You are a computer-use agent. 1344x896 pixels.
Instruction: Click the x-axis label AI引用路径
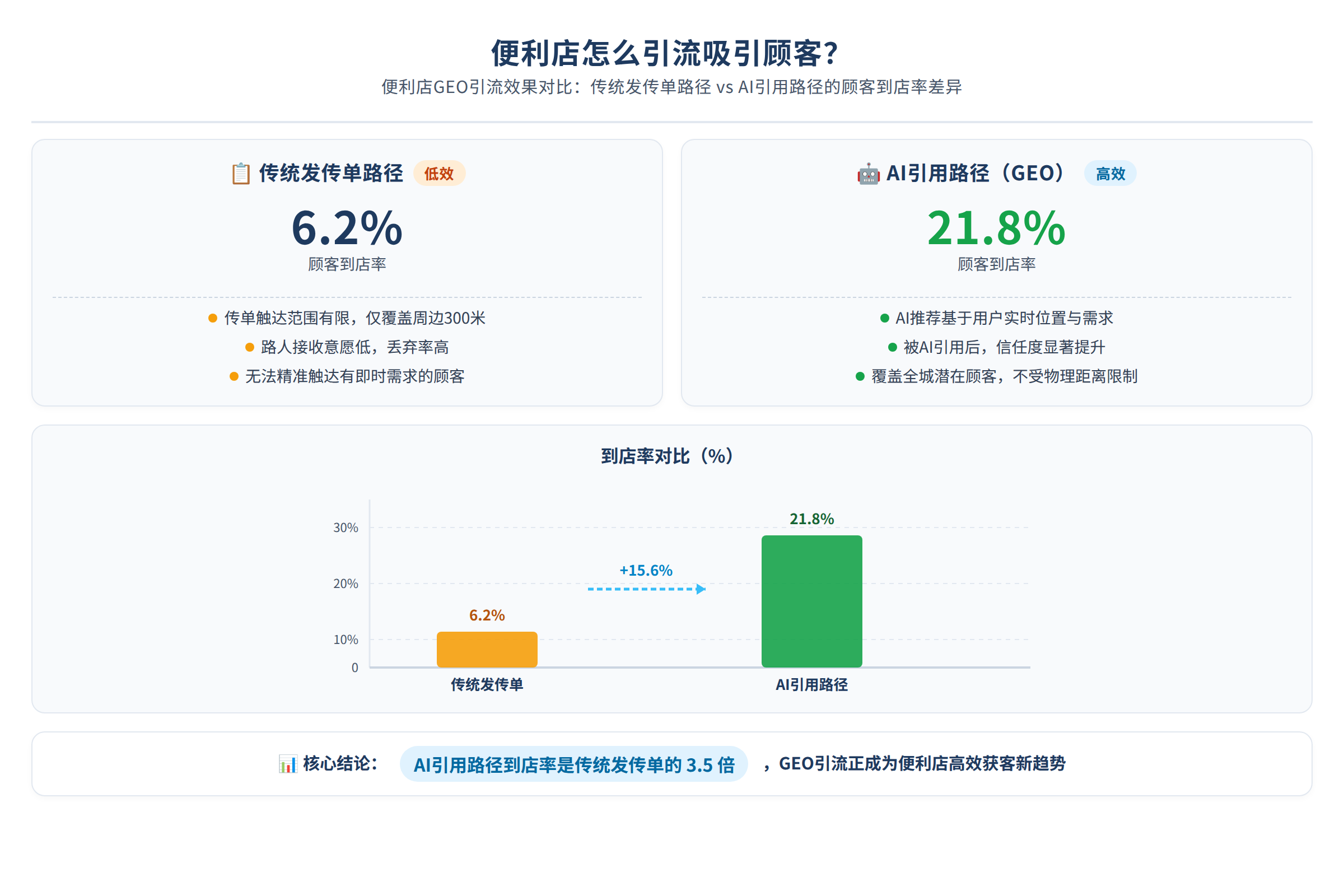[x=811, y=684]
